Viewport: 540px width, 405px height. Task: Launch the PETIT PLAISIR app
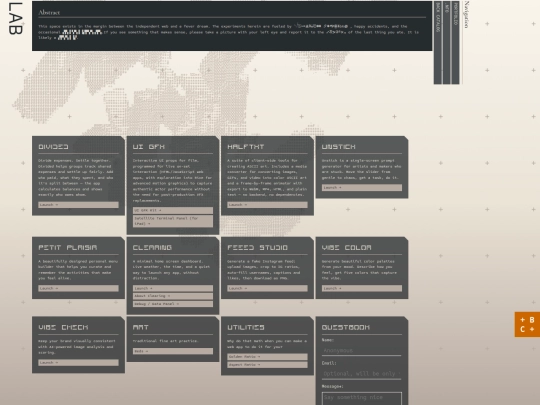[x=79, y=288]
